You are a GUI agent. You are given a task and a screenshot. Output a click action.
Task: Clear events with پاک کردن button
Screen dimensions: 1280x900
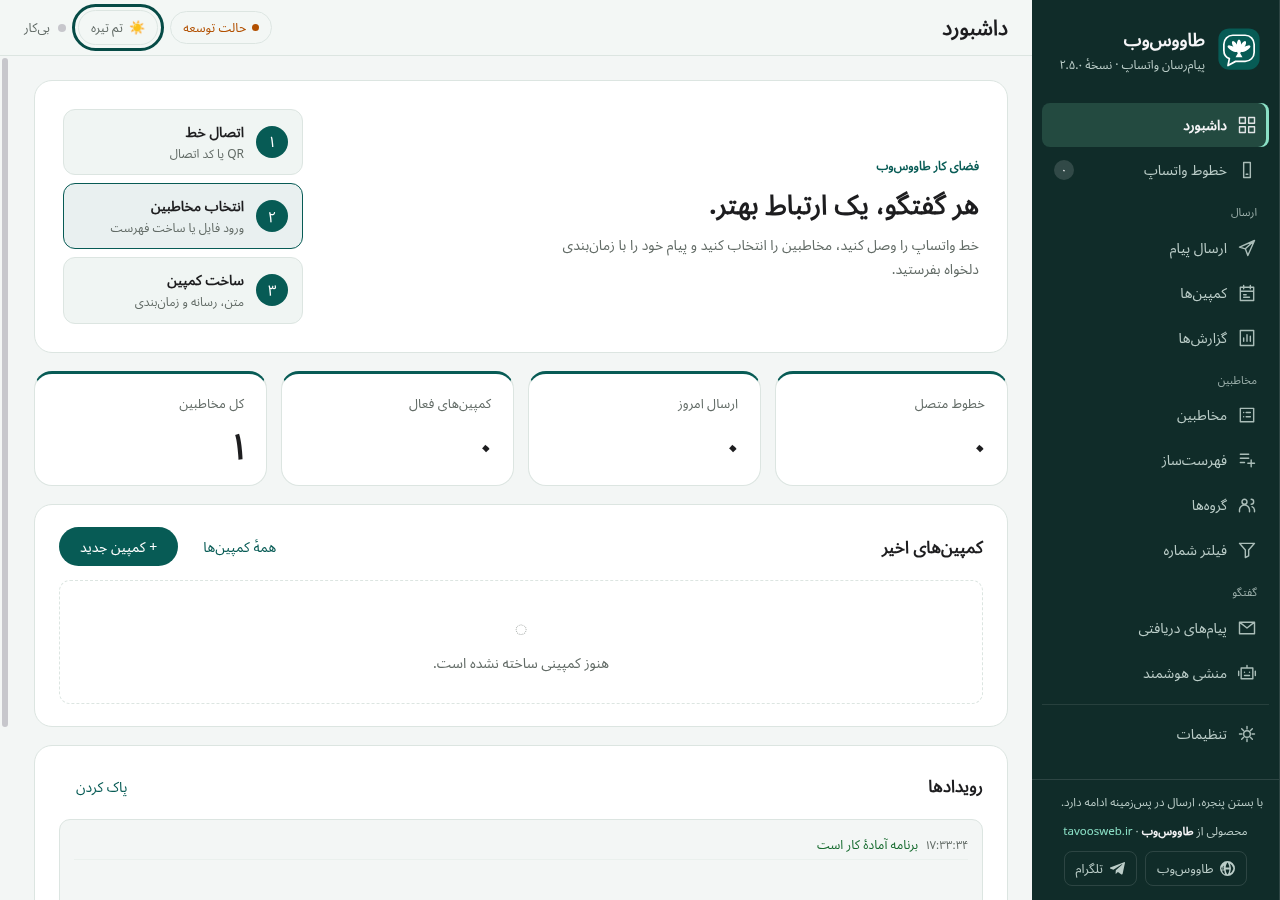(102, 787)
